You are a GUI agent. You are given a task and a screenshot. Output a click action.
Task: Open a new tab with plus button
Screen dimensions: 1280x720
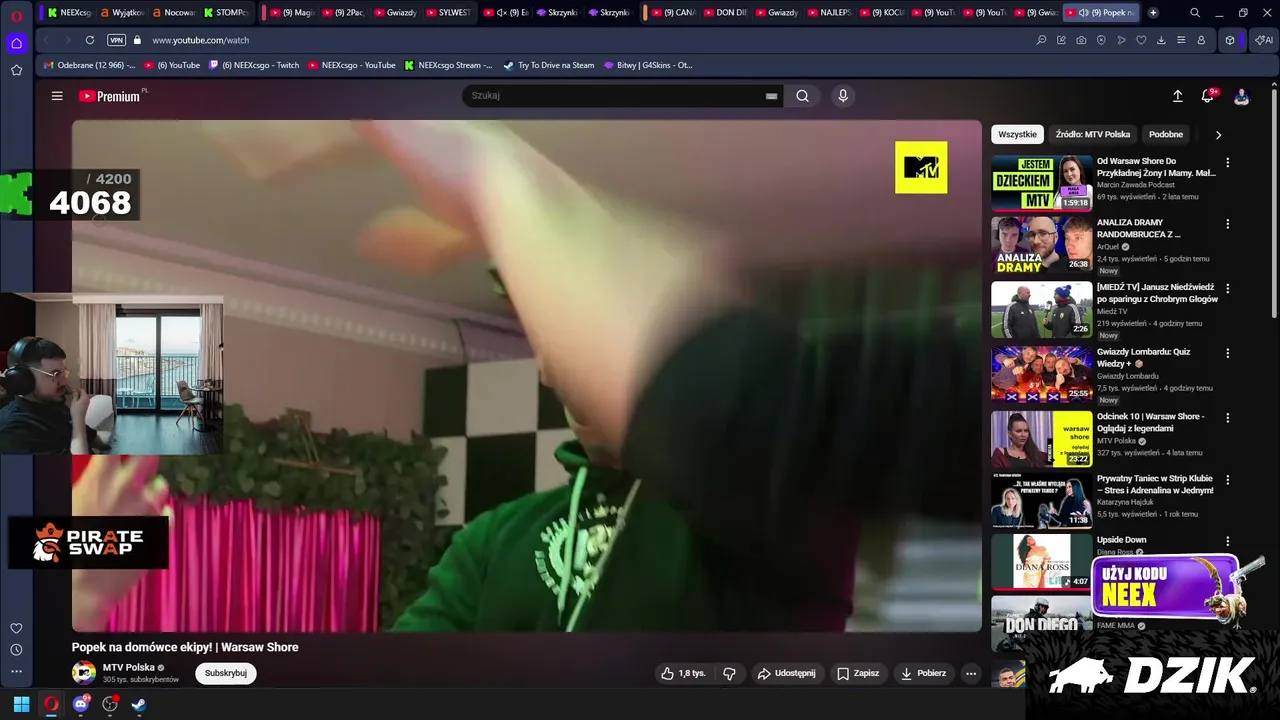point(1153,13)
